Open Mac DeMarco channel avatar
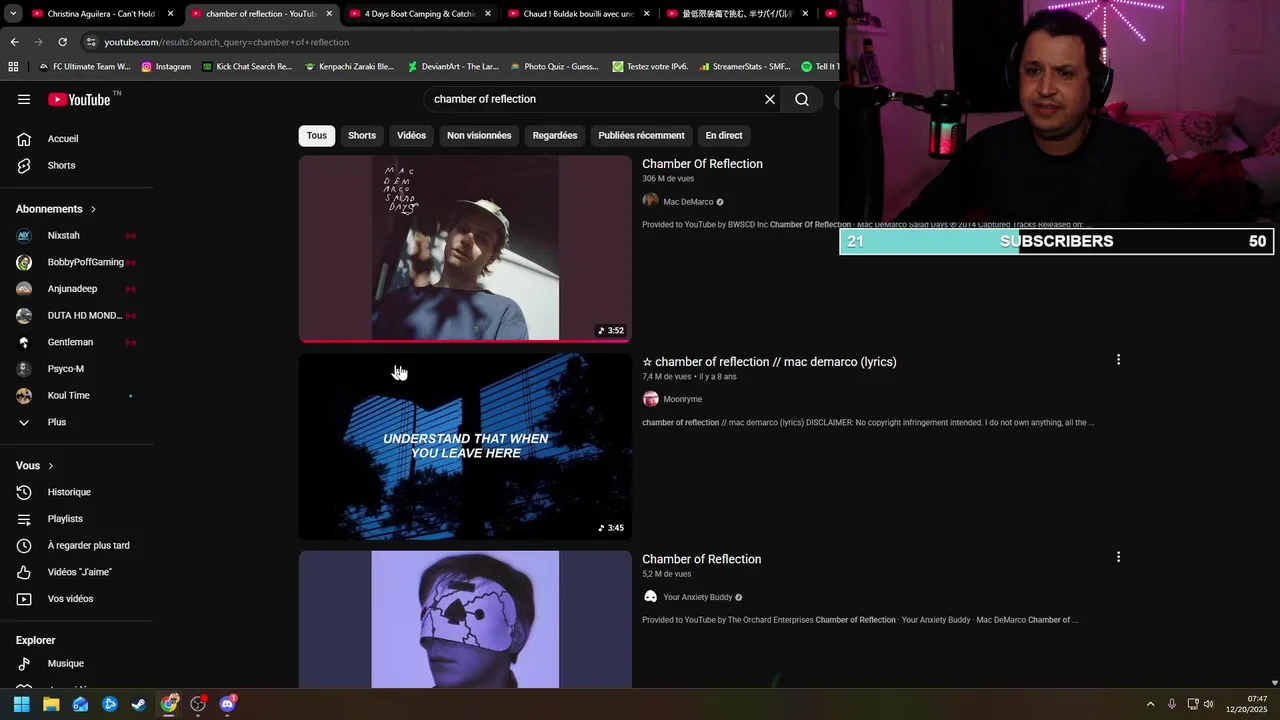Viewport: 1280px width, 720px height. click(x=650, y=201)
